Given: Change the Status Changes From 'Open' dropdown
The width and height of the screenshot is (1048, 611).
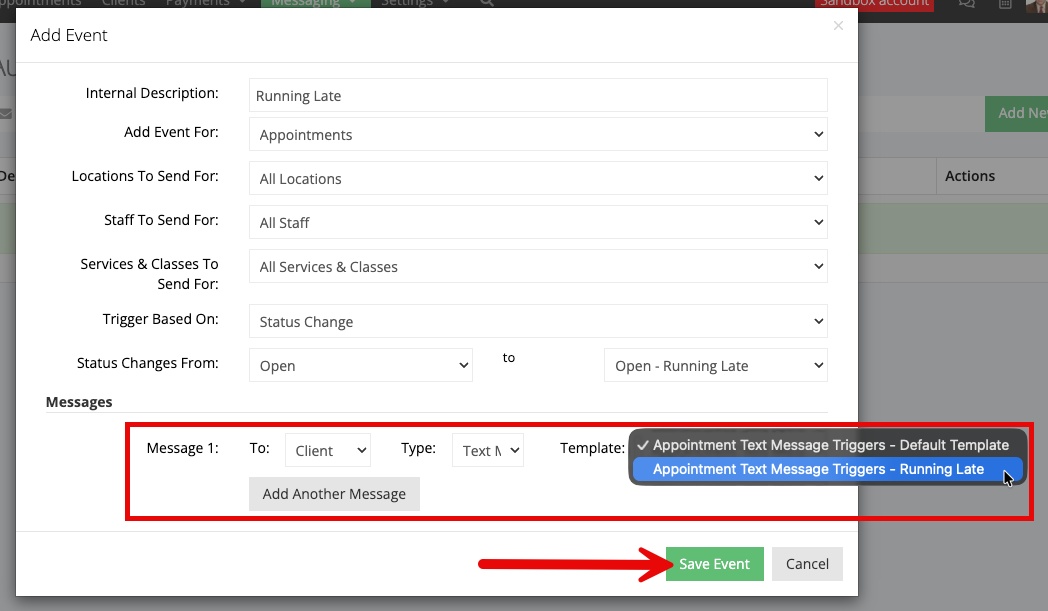Looking at the screenshot, I should 361,366.
